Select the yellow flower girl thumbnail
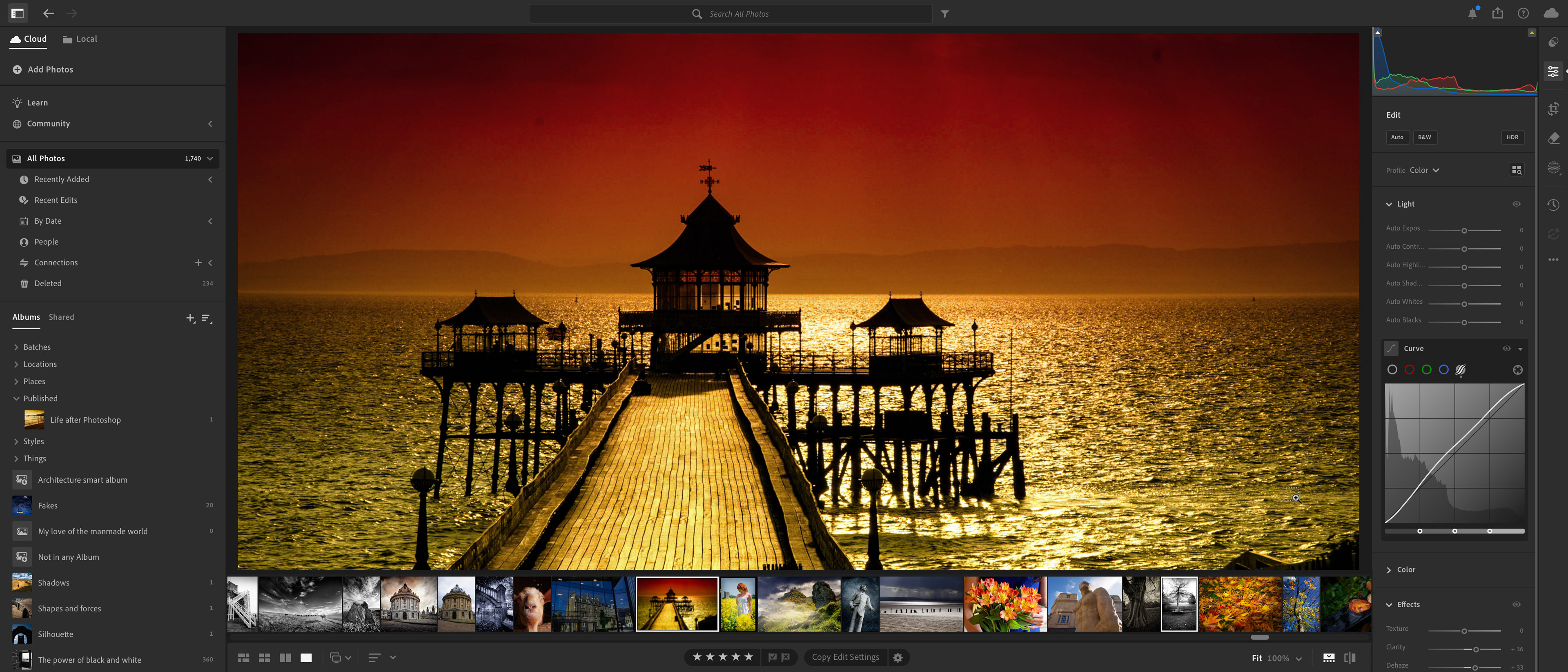Screen dimensions: 1568x672 click(738, 605)
